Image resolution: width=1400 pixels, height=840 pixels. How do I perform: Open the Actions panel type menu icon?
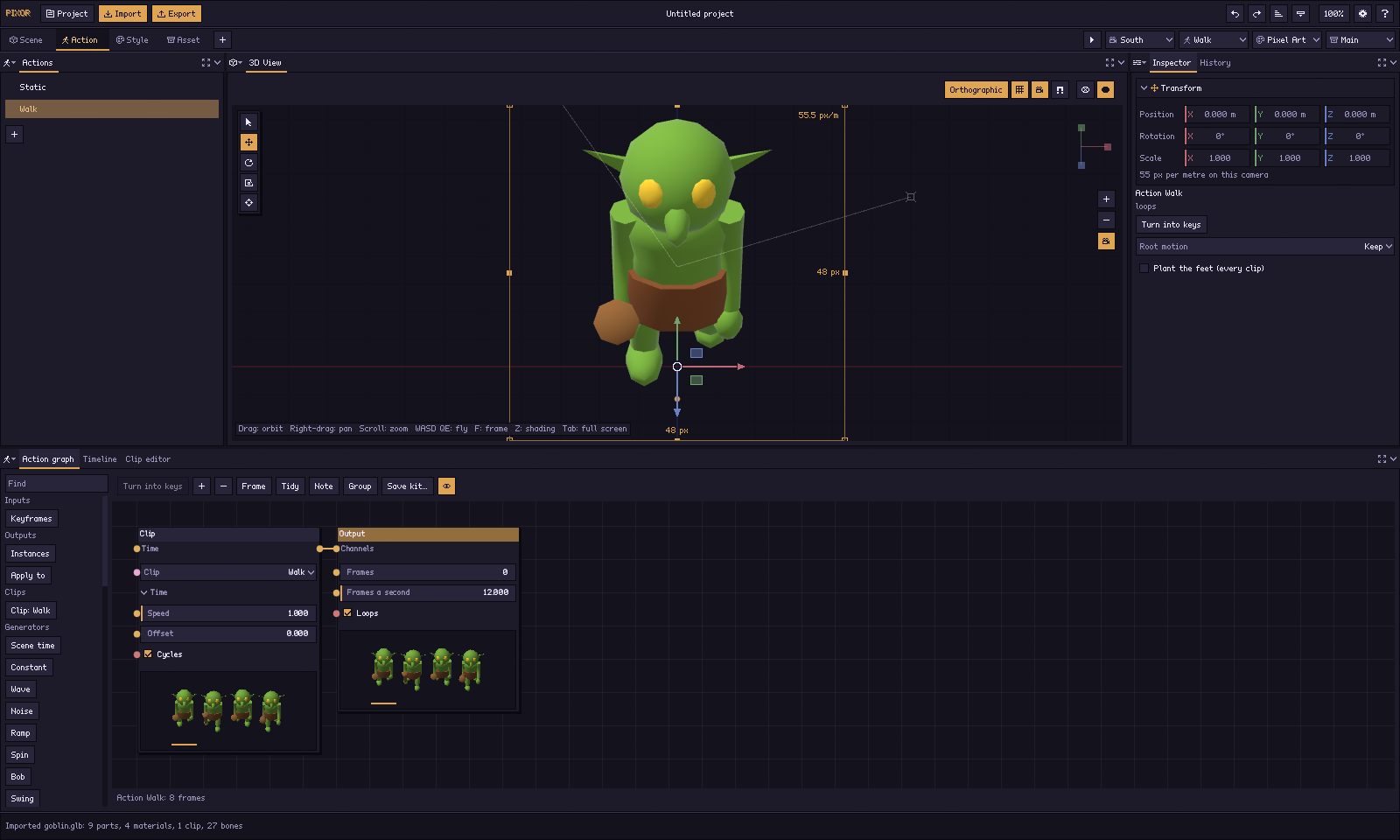[x=9, y=63]
